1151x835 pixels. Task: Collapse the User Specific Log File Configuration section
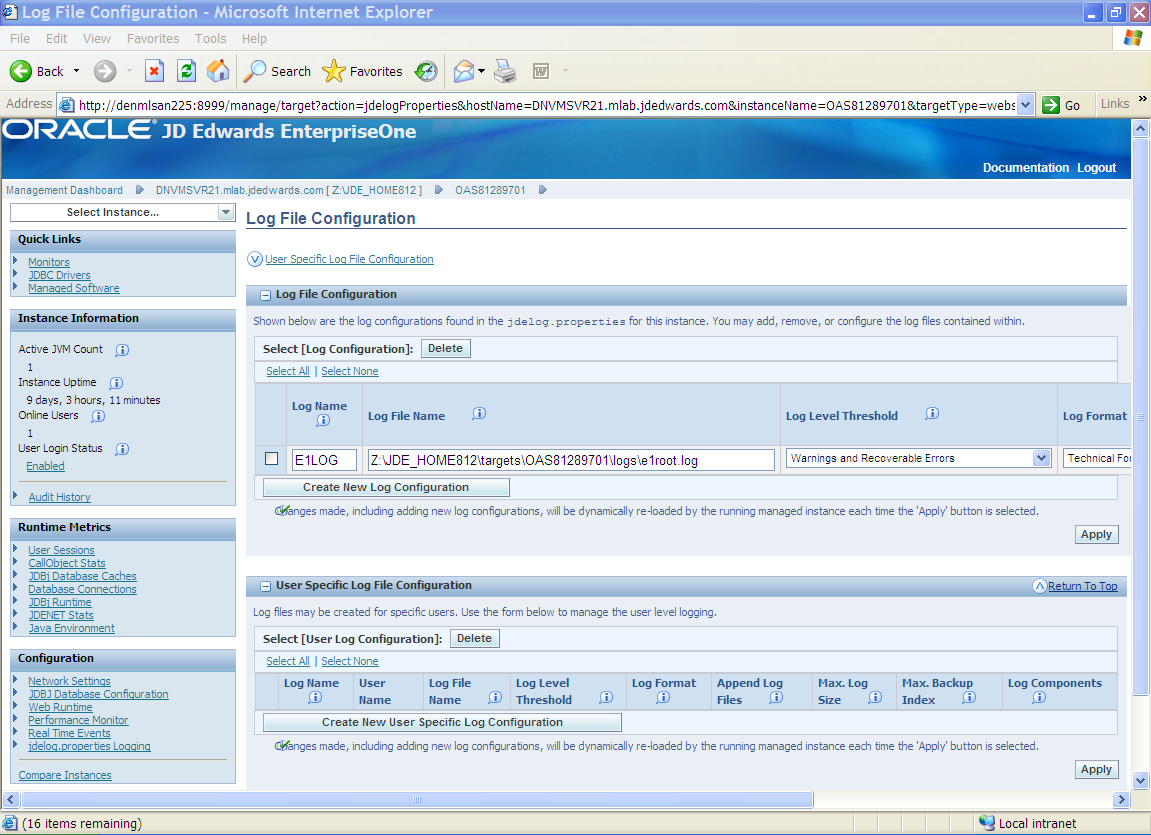click(266, 586)
